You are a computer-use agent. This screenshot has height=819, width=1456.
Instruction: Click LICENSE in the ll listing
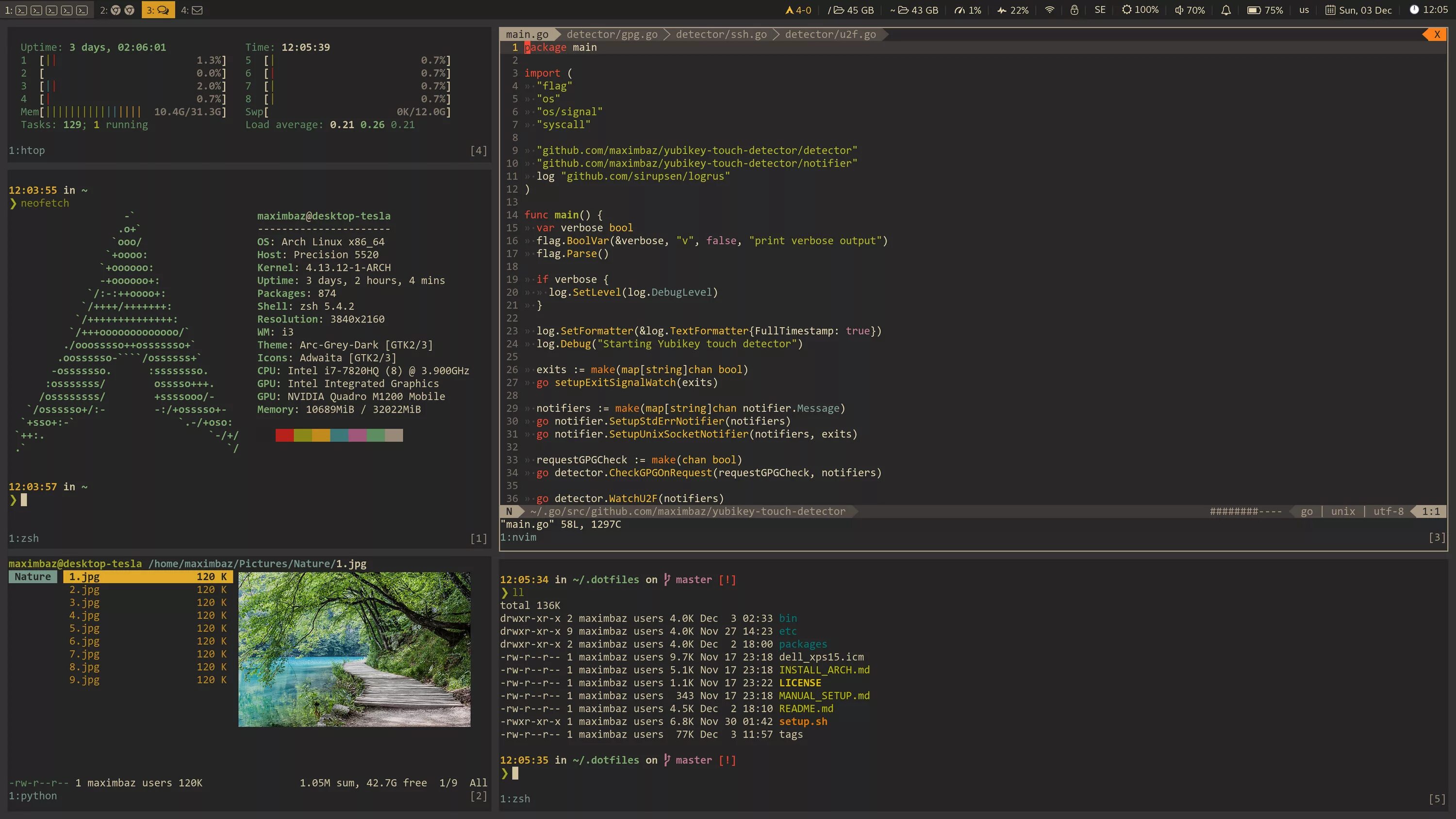pos(800,683)
